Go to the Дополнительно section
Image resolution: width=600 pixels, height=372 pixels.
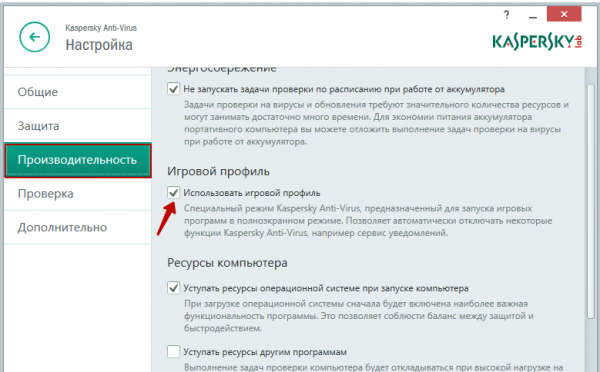(78, 227)
